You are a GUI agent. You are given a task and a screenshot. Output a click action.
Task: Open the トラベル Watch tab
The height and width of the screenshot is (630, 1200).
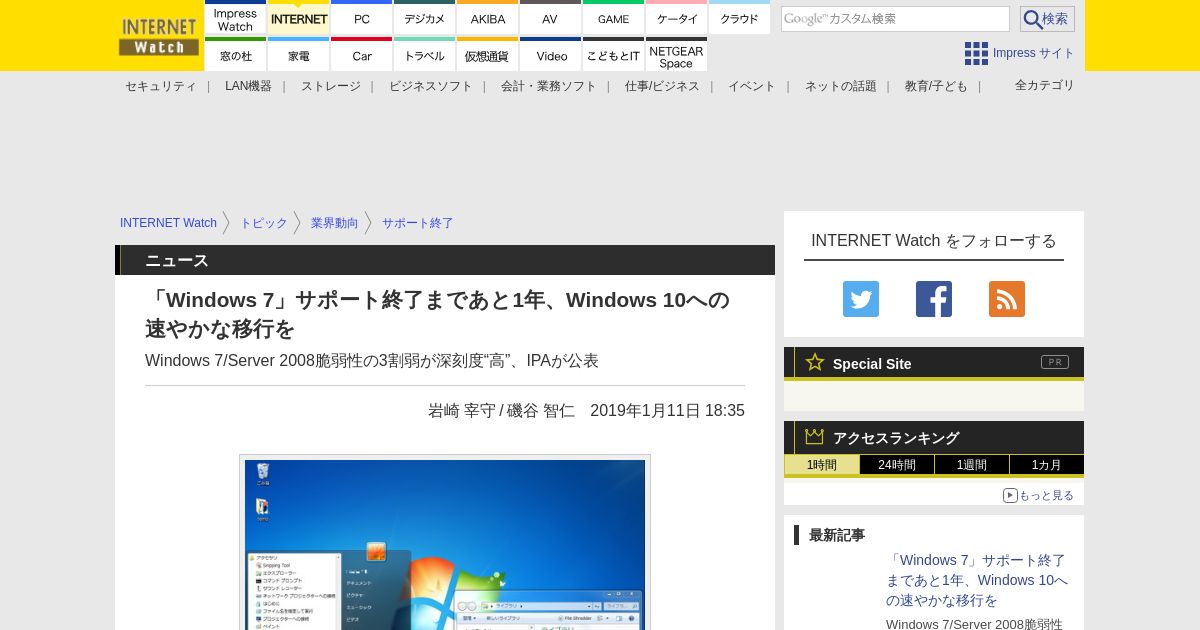[x=424, y=55]
